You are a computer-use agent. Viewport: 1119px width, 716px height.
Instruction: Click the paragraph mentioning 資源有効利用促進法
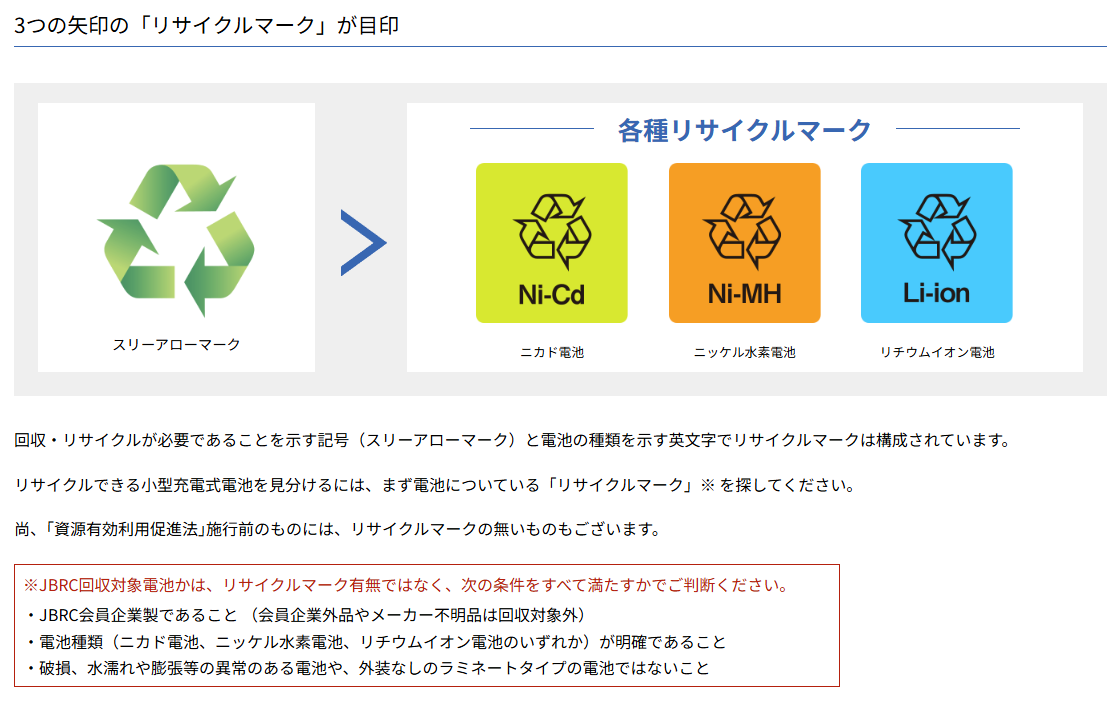point(337,529)
